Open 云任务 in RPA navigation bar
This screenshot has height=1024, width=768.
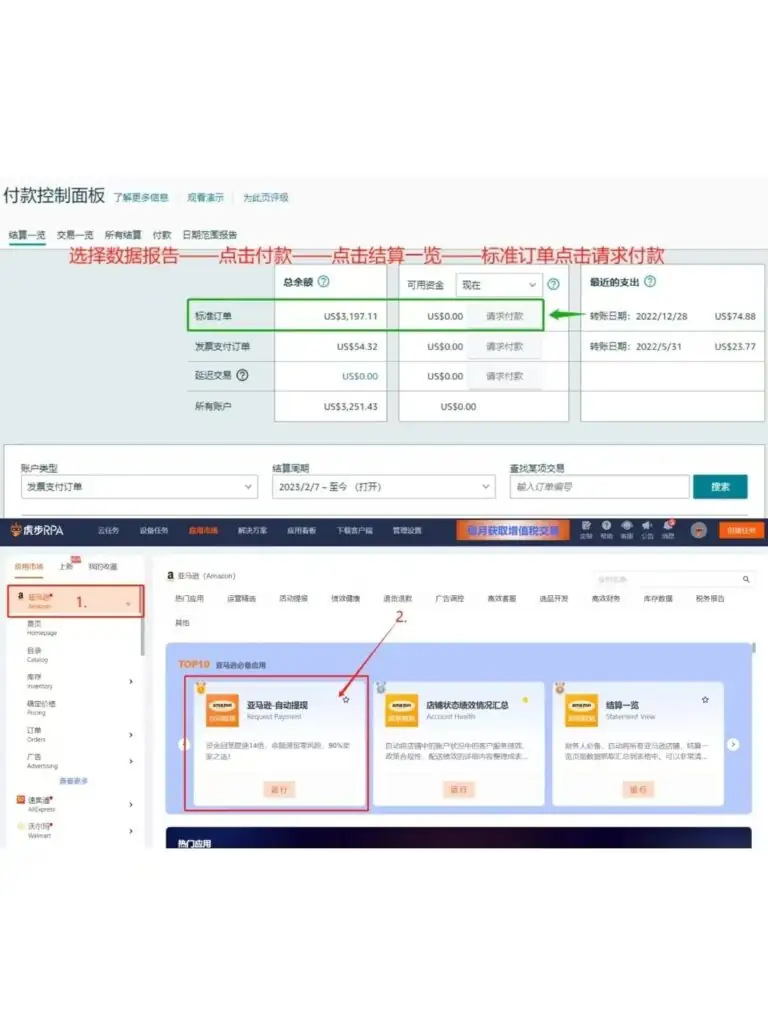point(108,531)
